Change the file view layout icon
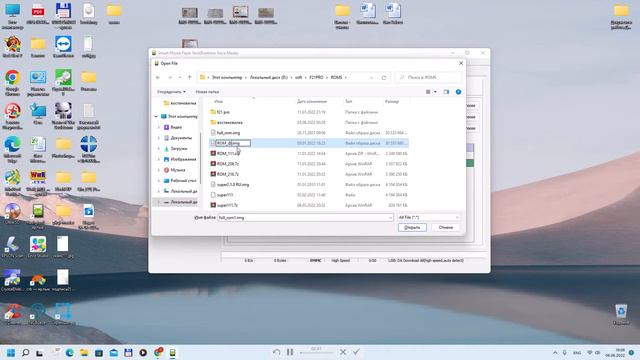640x360 pixels. (x=428, y=92)
